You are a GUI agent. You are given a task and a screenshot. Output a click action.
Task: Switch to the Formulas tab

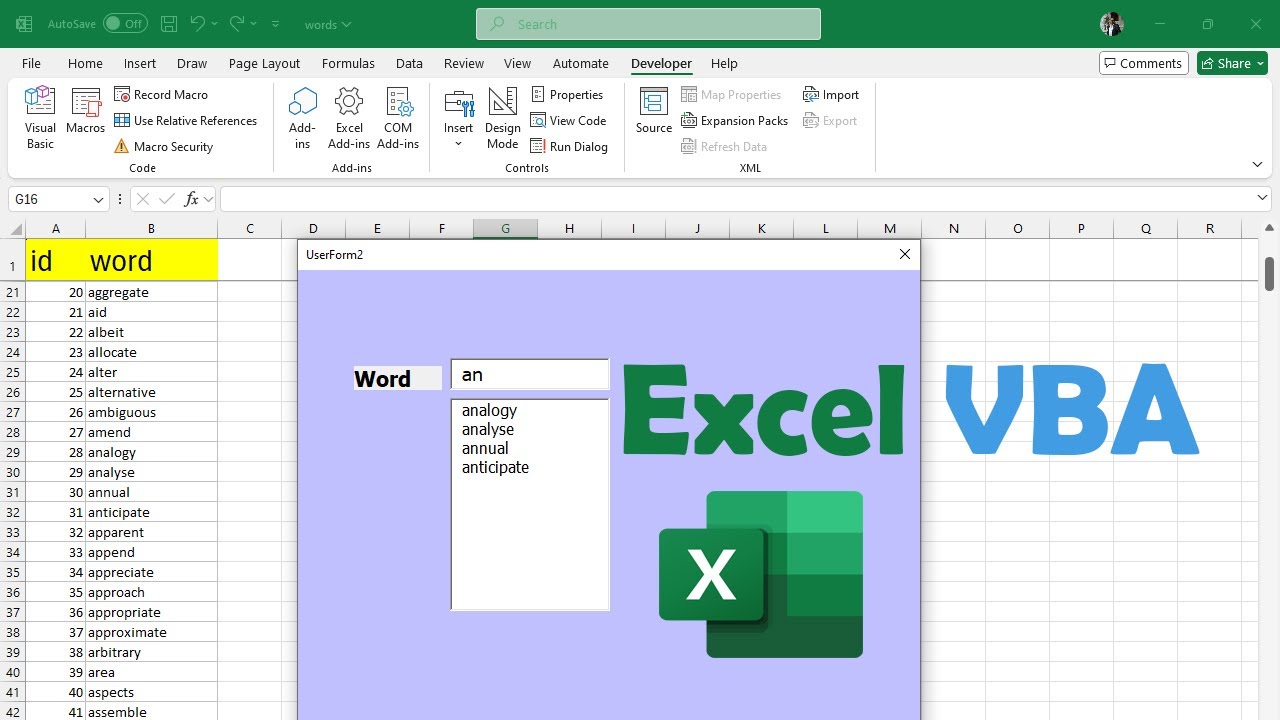(348, 63)
